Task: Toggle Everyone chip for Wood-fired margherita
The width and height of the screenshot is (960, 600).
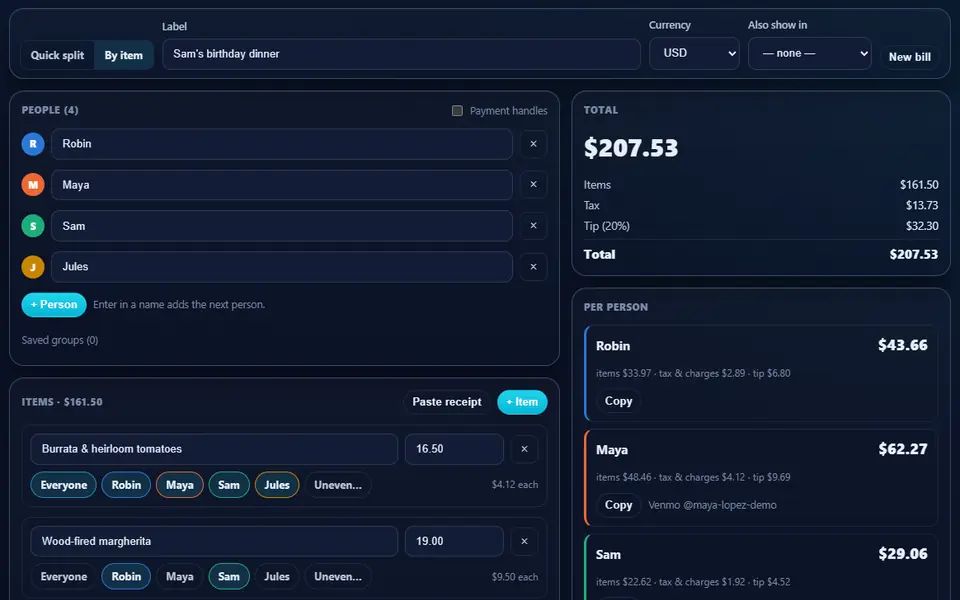Action: tap(64, 577)
